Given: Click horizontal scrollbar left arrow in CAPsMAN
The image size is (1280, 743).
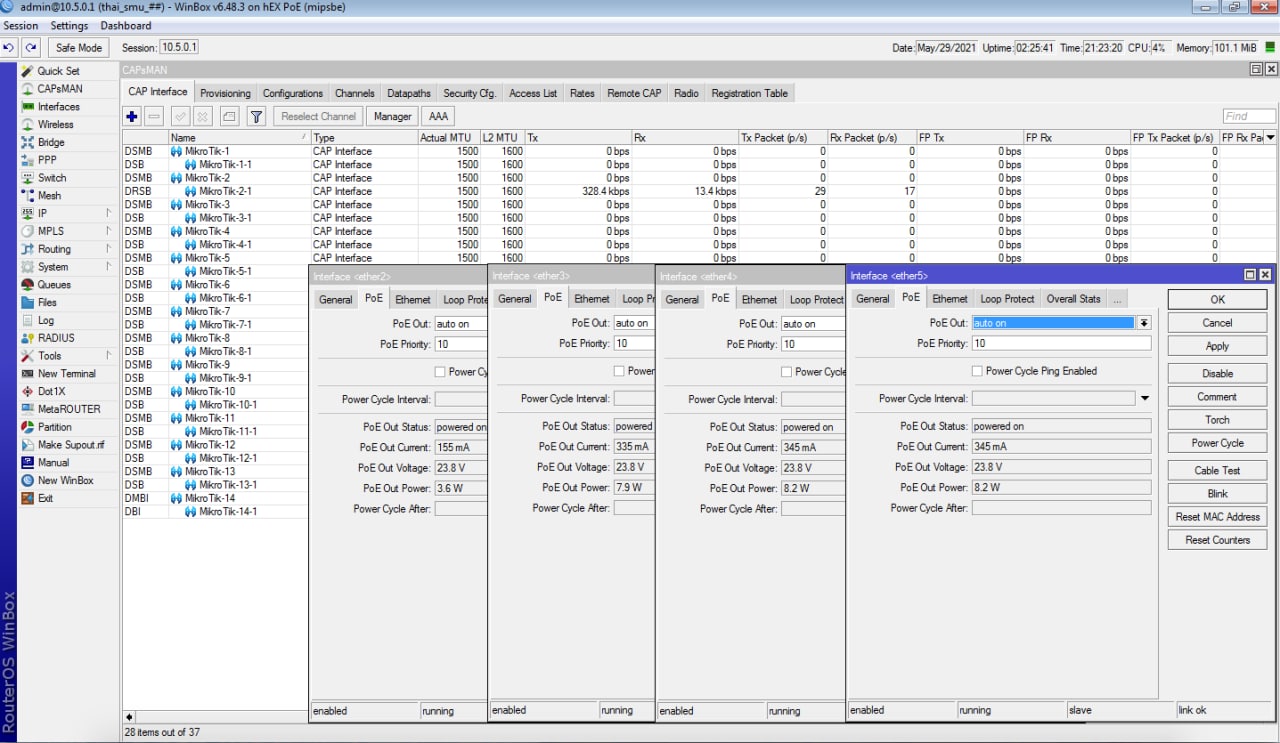Looking at the screenshot, I should coord(128,717).
